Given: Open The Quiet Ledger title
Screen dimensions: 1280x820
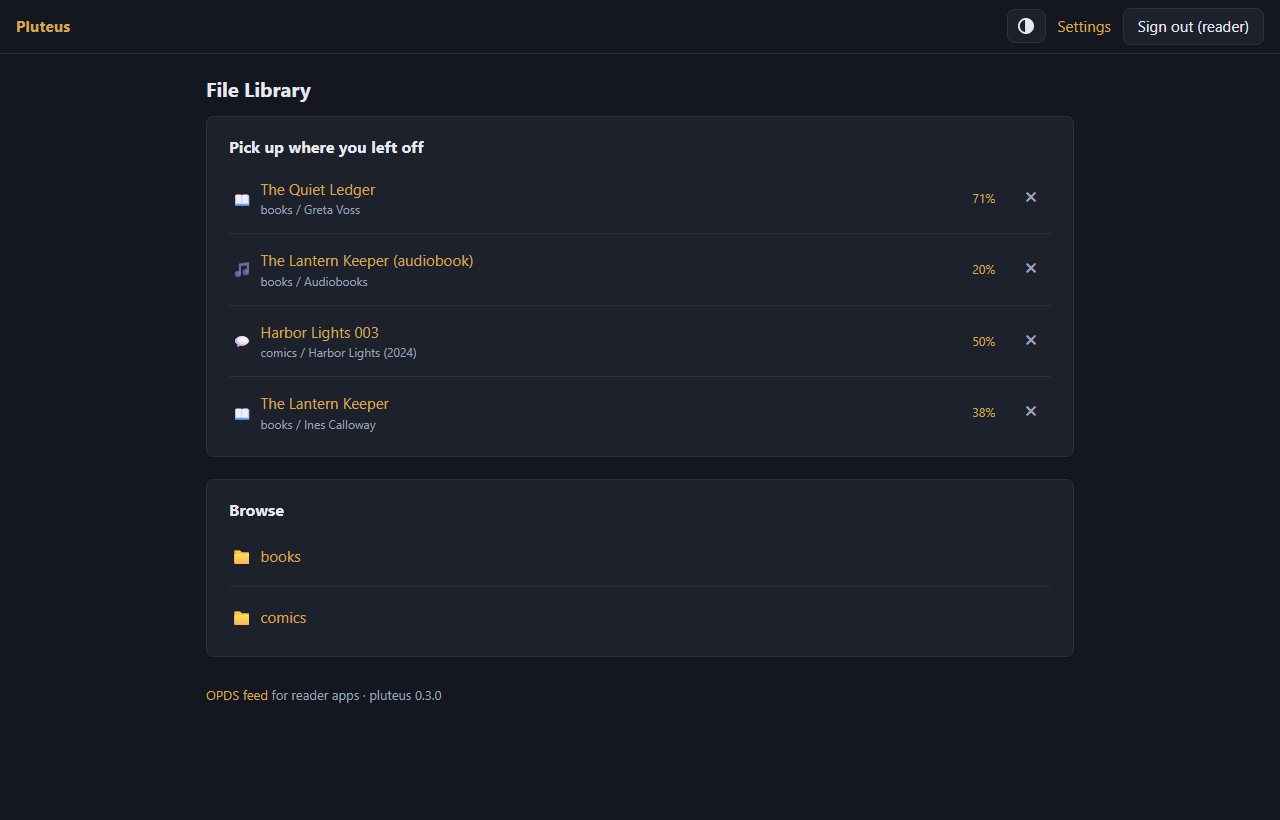Looking at the screenshot, I should tap(318, 189).
